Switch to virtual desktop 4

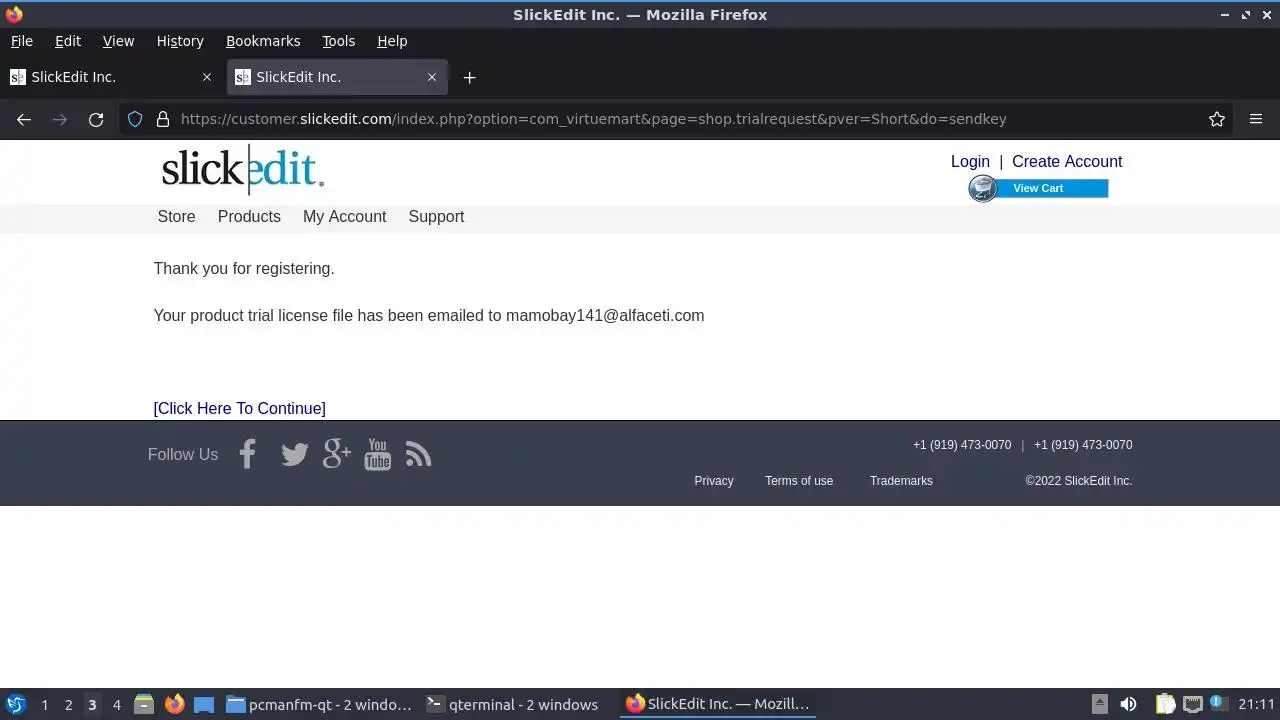[116, 704]
